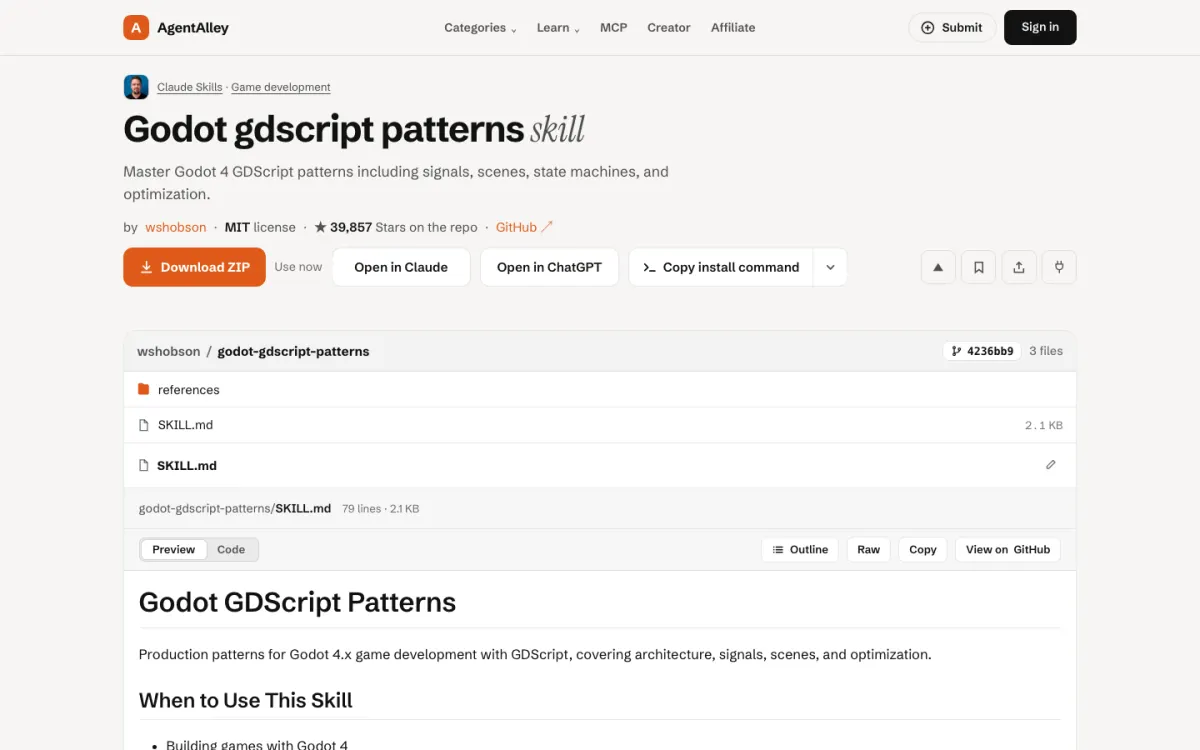Open the GitHub repo link

point(524,227)
